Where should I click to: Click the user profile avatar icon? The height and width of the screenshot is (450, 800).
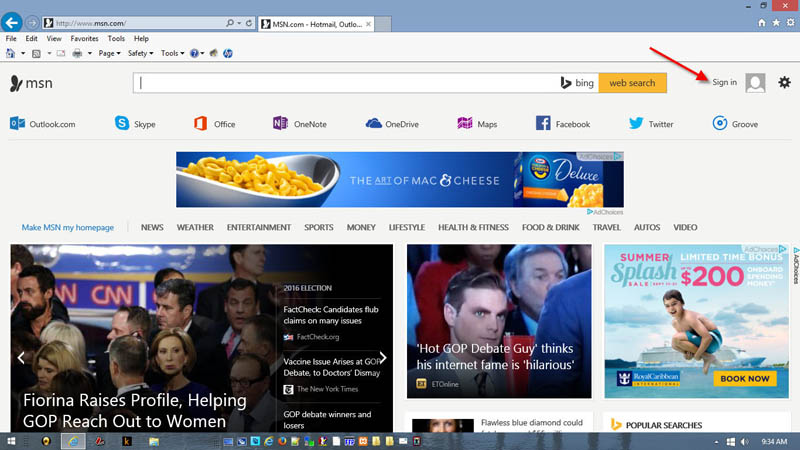tap(755, 83)
